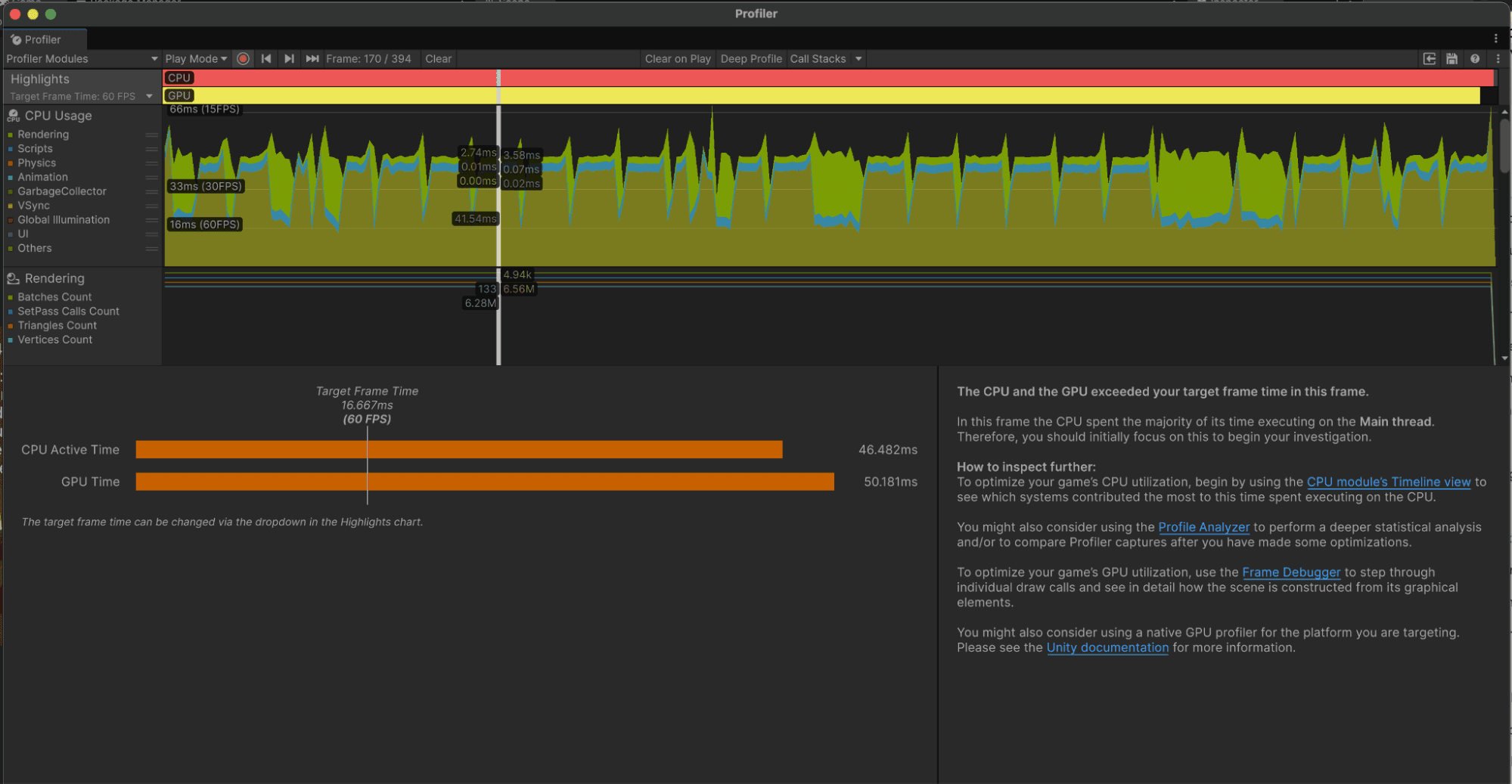Open Profiler help with the question mark icon
The width and height of the screenshot is (1512, 784).
(1474, 58)
